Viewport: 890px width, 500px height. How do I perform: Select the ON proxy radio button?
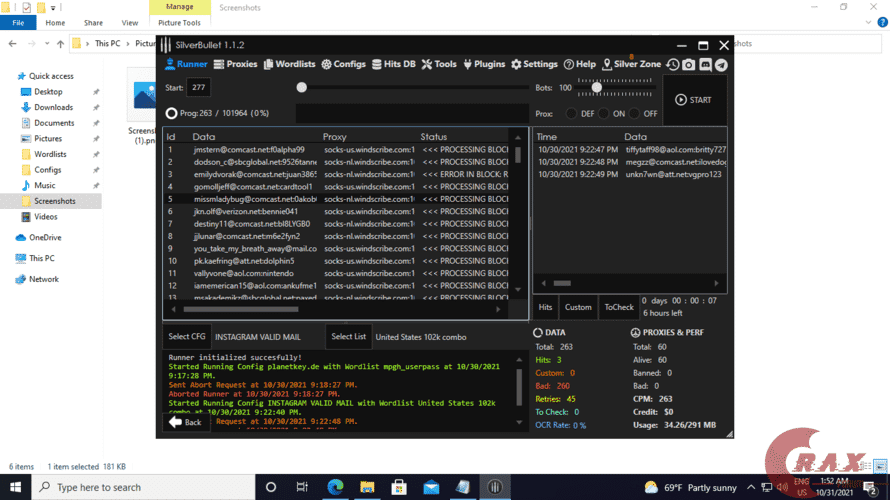point(603,114)
